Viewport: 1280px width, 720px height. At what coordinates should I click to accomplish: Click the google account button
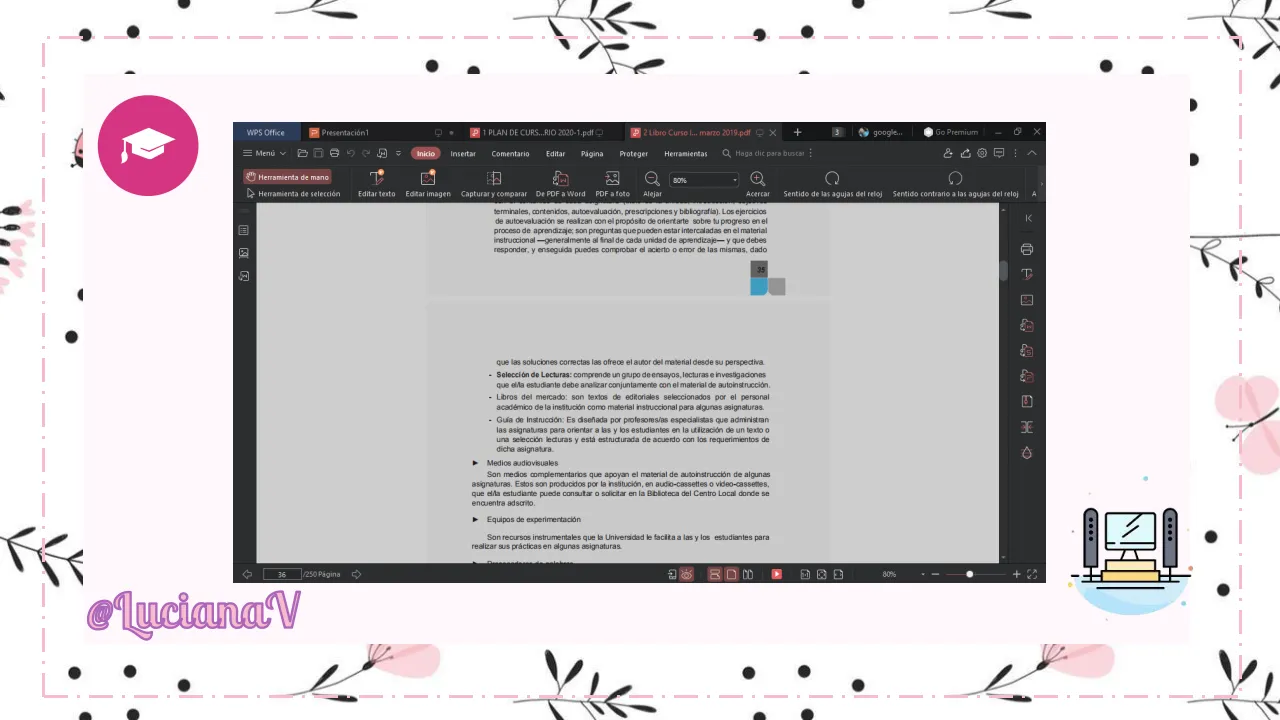880,132
